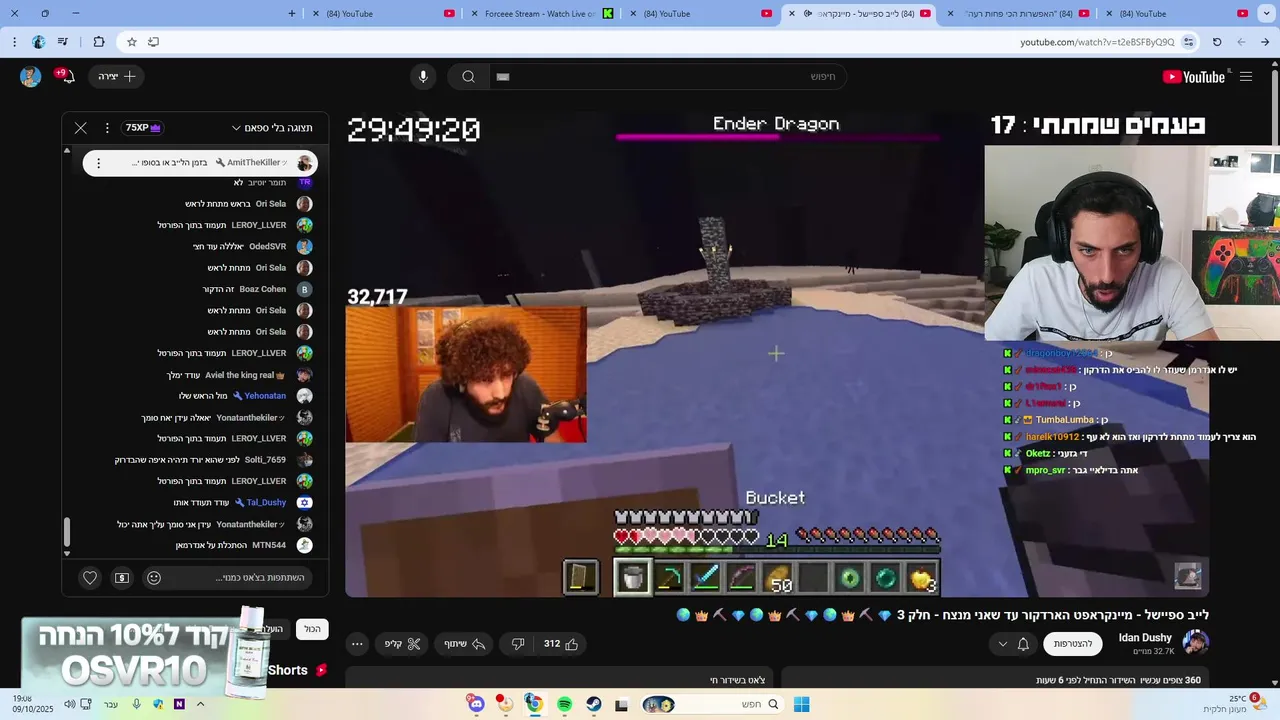Share the video via שיתוף button
Screen dimensions: 1280x720
coord(465,644)
